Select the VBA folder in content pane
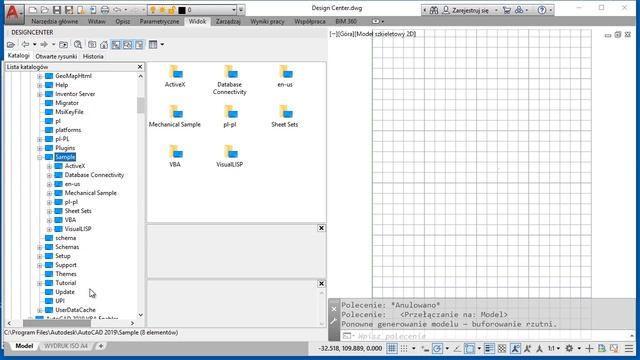This screenshot has height=360, width=640. (175, 157)
